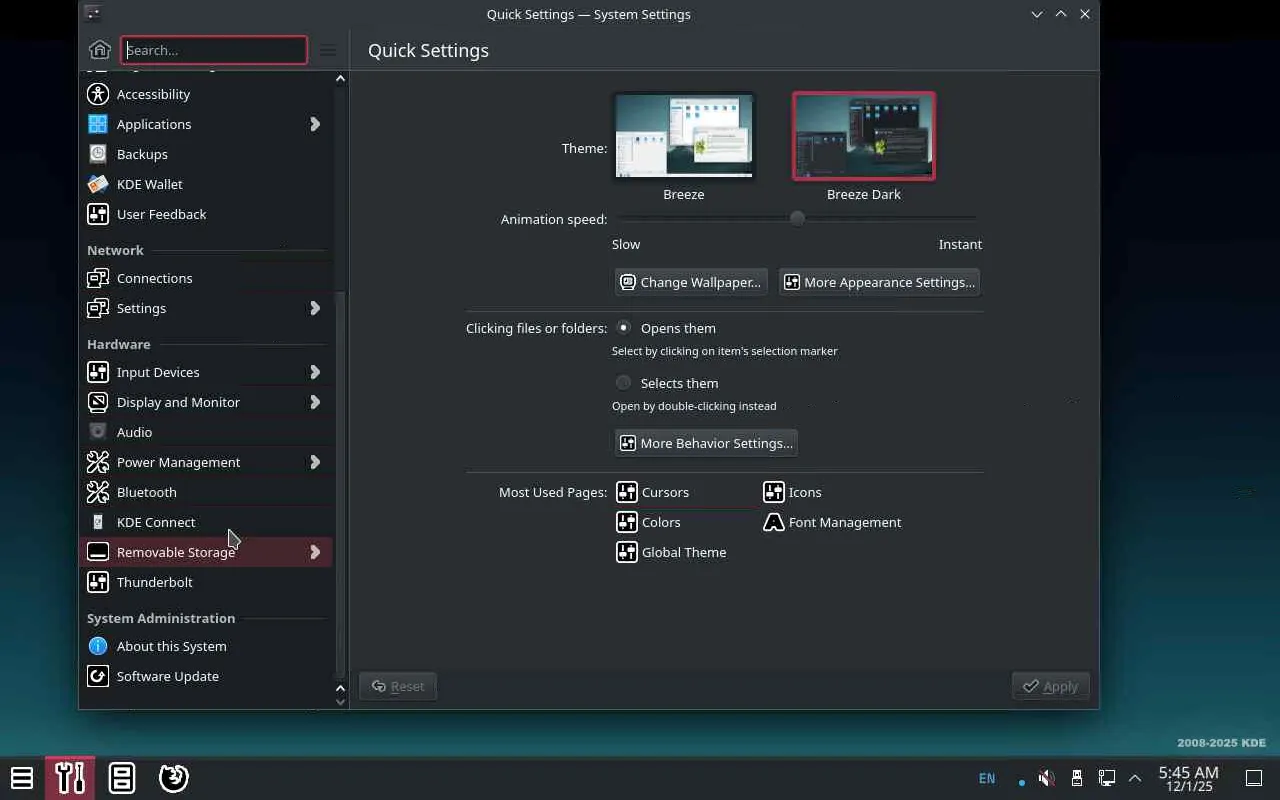The height and width of the screenshot is (800, 1280).
Task: Open More Behavior Settings
Action: 706,443
